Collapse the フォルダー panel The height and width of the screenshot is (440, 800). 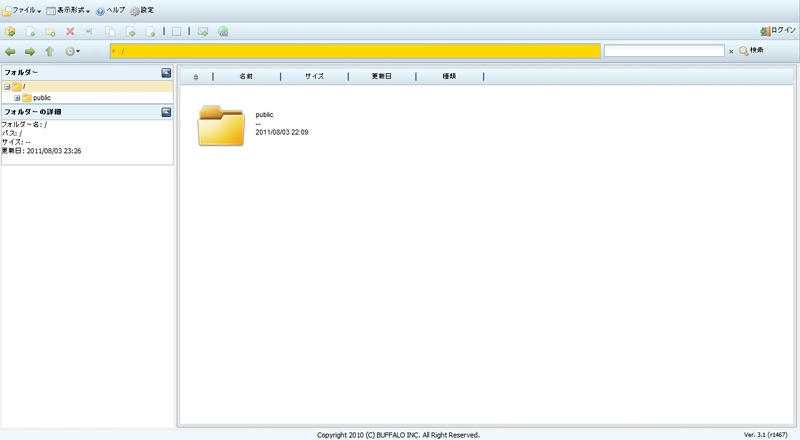(x=166, y=73)
